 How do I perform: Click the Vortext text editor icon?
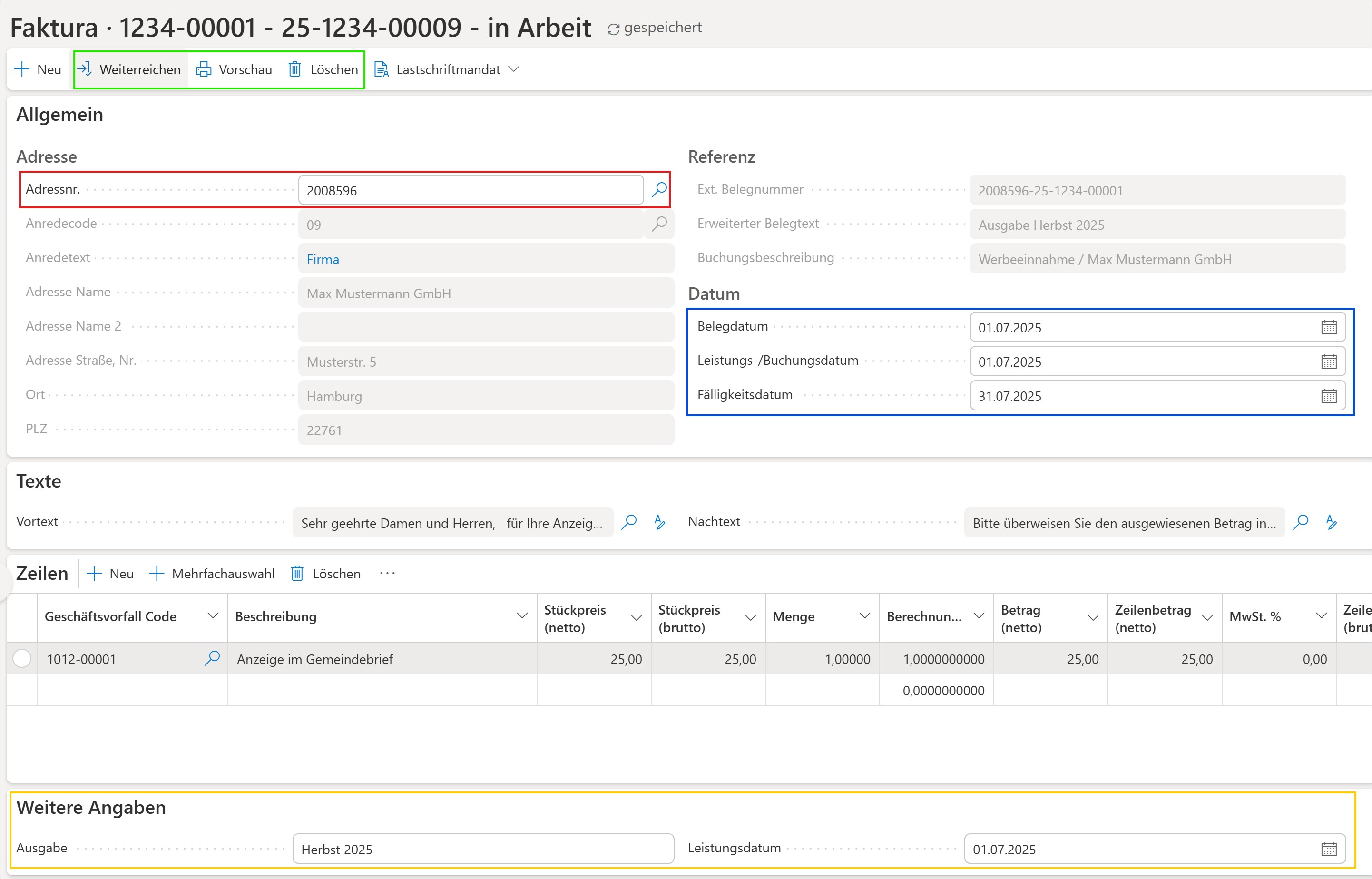(x=660, y=522)
